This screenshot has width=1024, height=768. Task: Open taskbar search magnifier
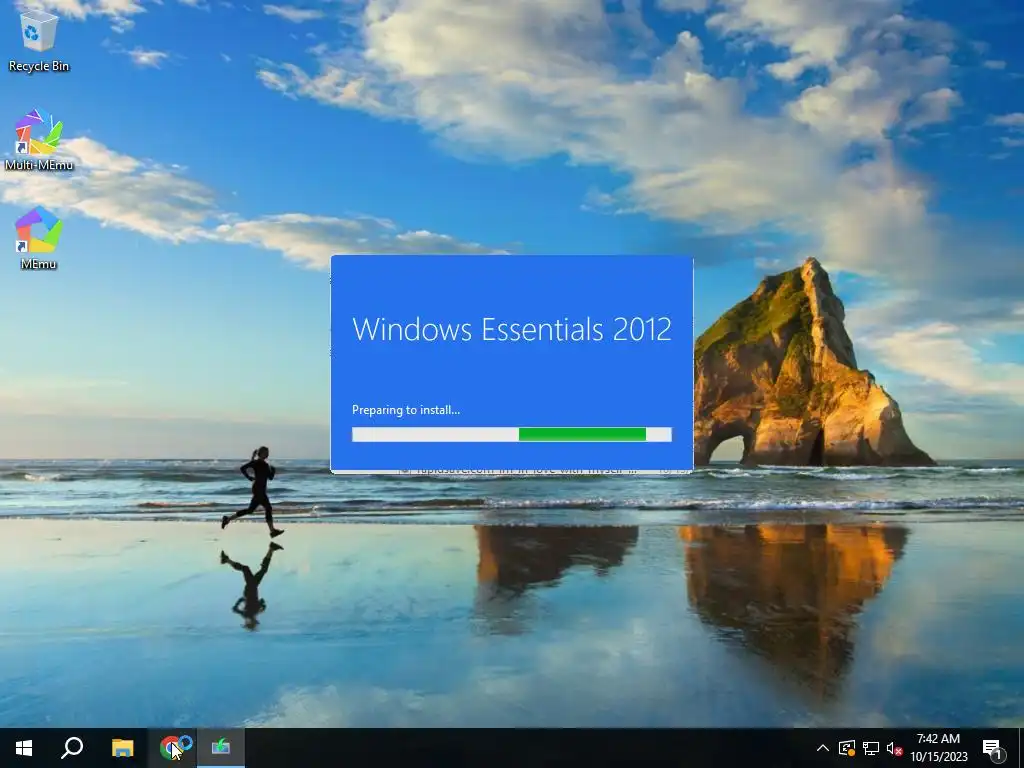coord(72,748)
